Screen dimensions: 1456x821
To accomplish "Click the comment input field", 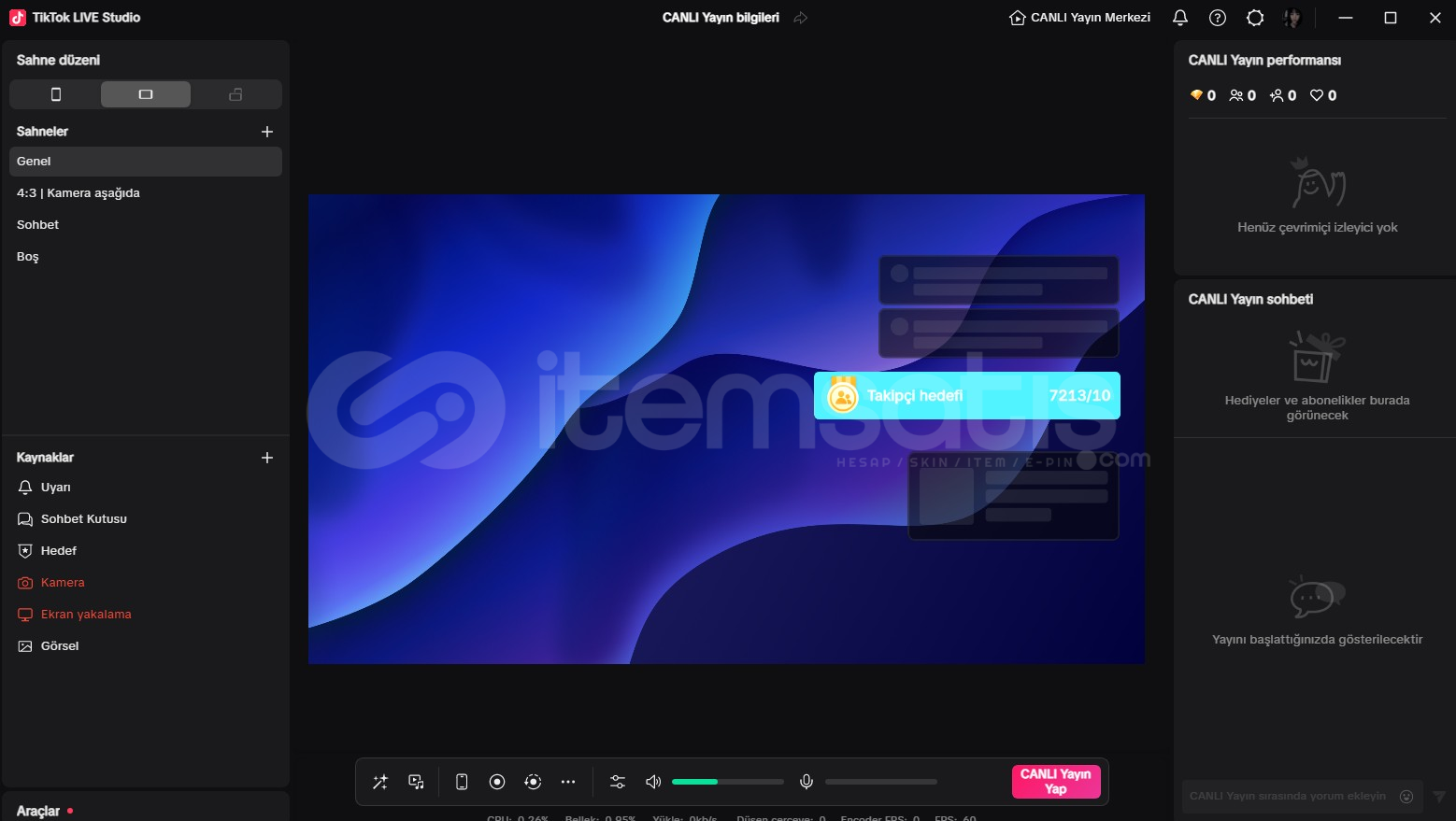I will coord(1288,797).
